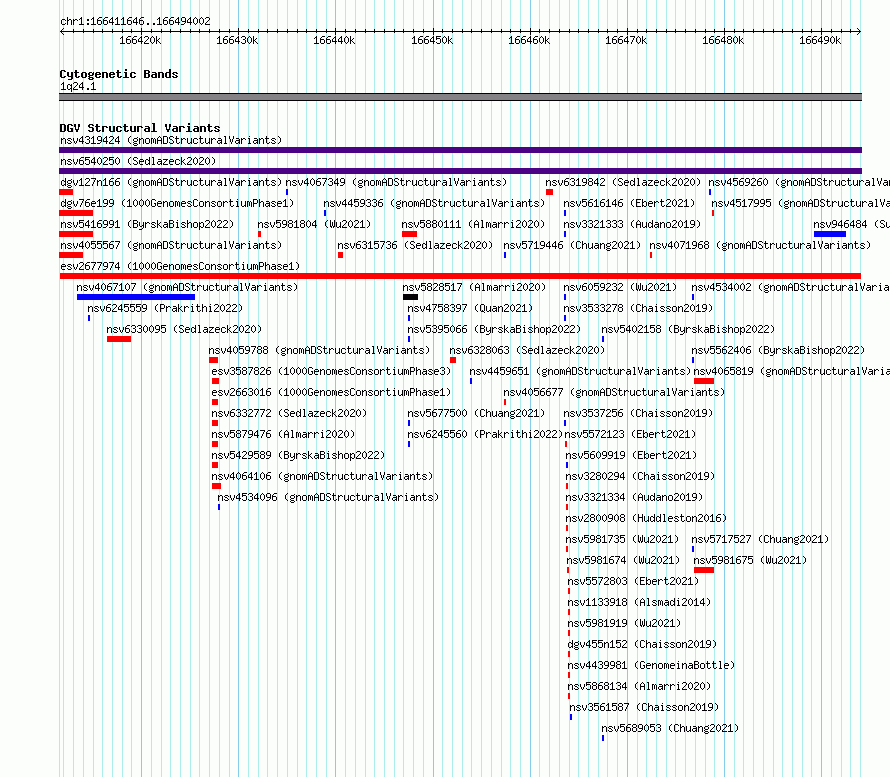Click the nsv4065819 red variant bar
This screenshot has width=890, height=777.
point(704,381)
